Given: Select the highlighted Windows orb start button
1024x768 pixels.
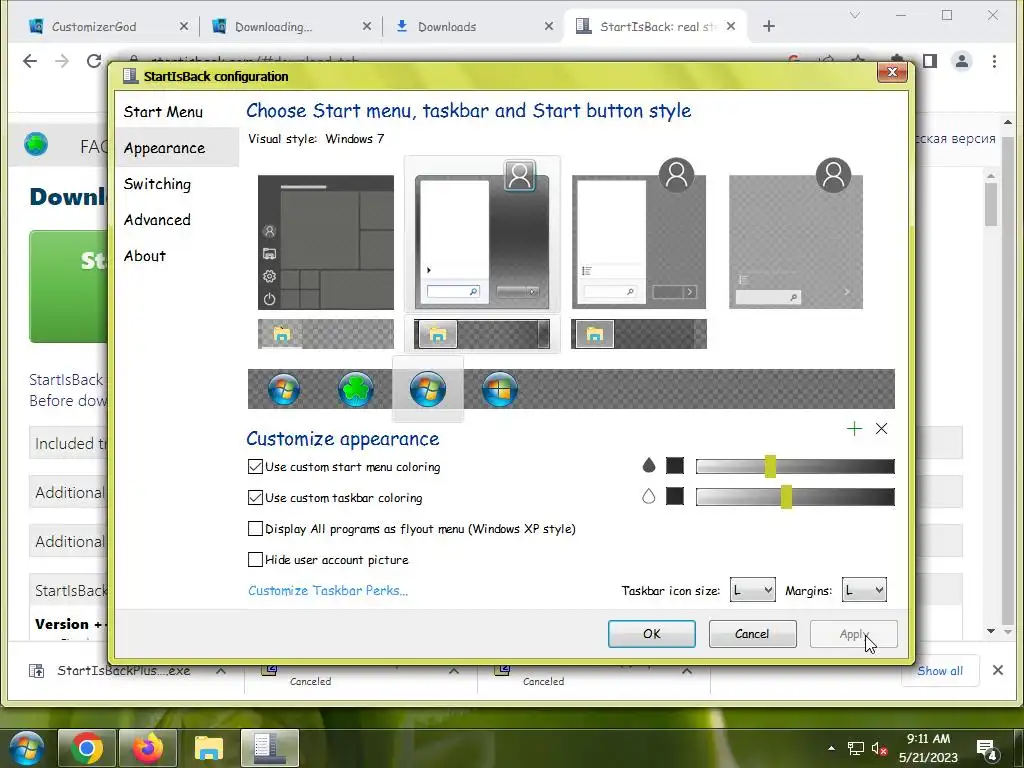Looking at the screenshot, I should [428, 389].
